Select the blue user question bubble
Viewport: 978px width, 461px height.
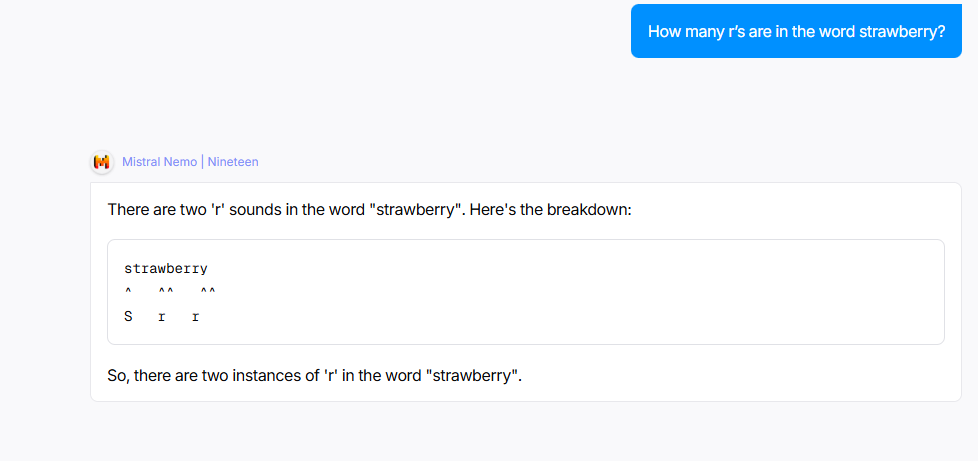(x=796, y=31)
